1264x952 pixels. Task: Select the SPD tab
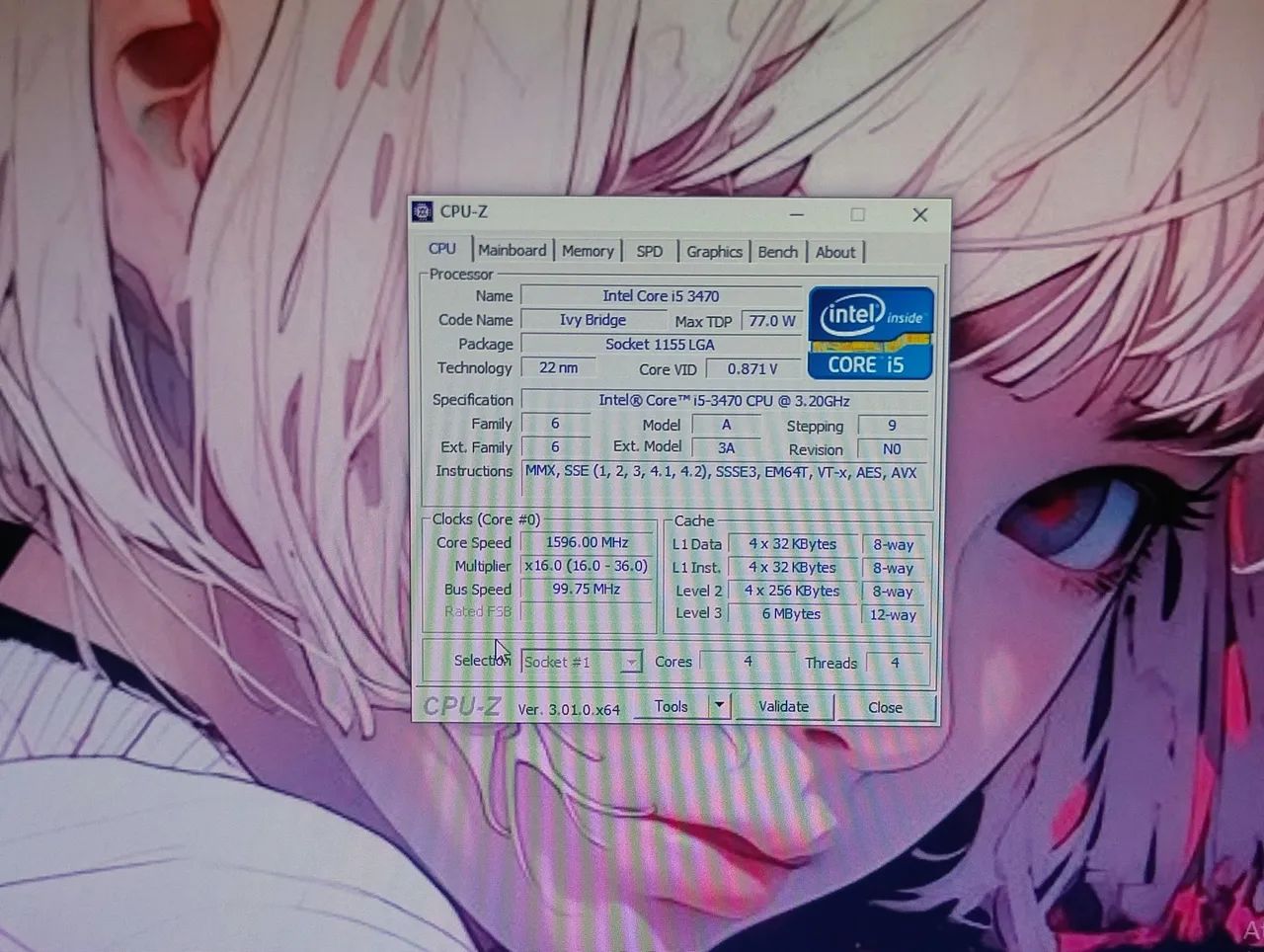[x=650, y=252]
